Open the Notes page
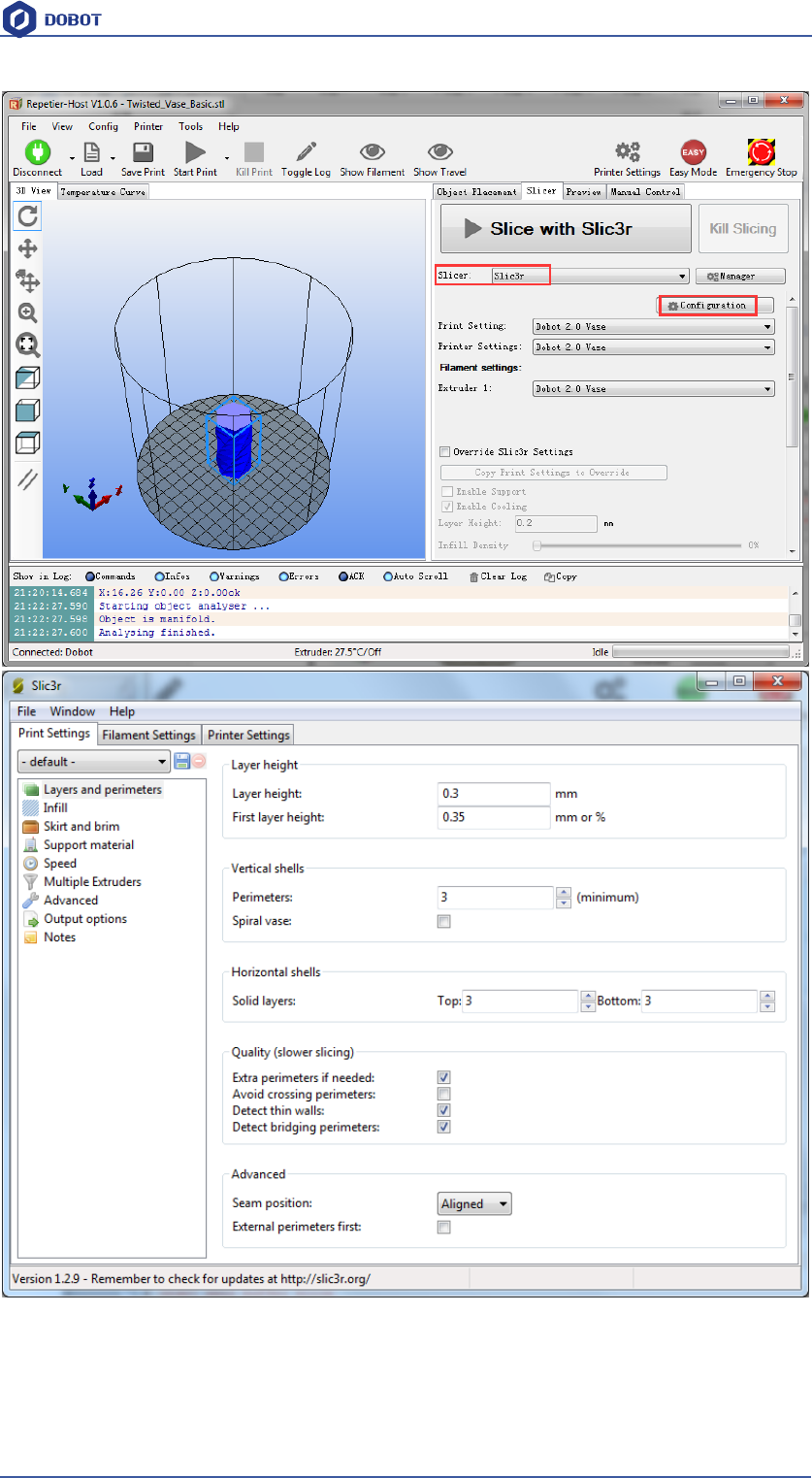 coord(59,936)
